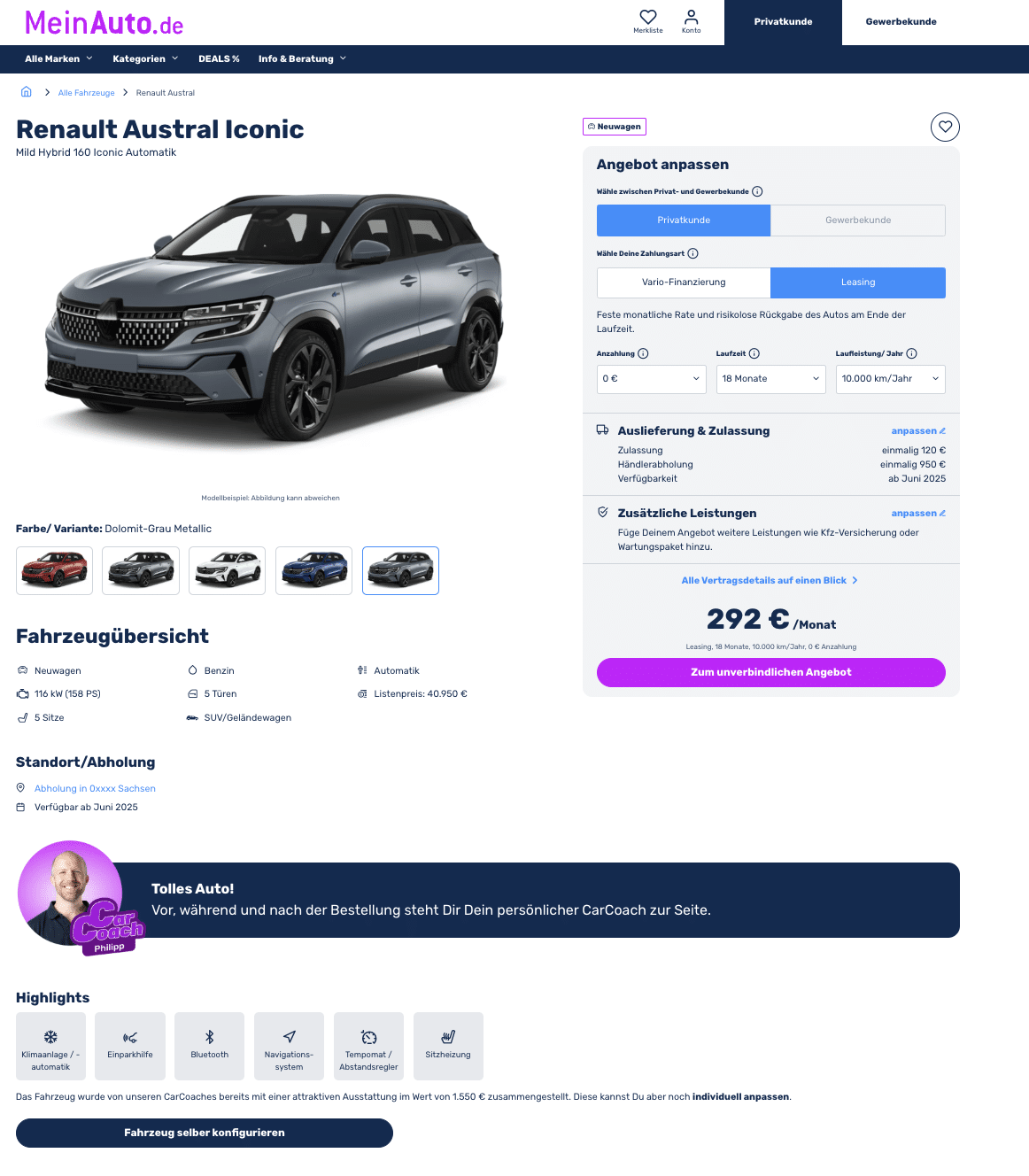
Task: Open the 10.000 km/Jahr mileage dropdown
Action: coord(891,379)
